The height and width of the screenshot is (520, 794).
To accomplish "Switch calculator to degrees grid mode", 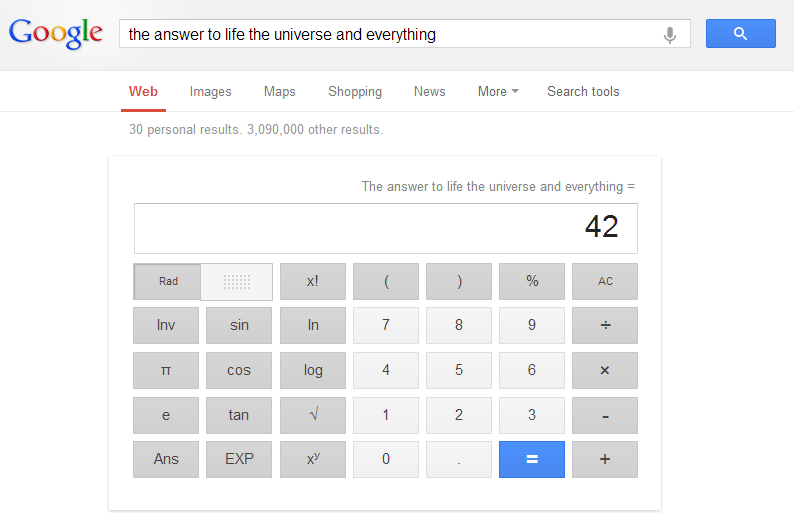I will coord(237,282).
